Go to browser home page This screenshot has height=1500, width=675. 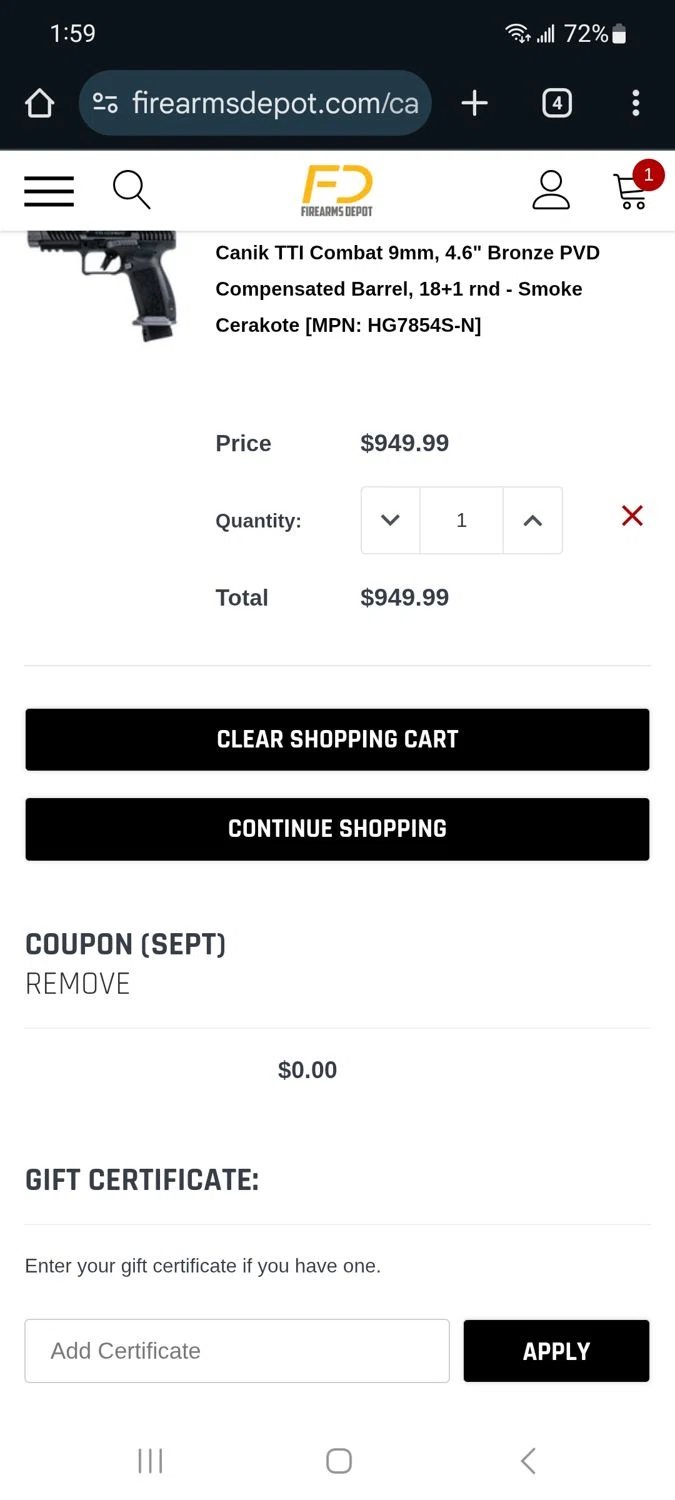point(39,103)
